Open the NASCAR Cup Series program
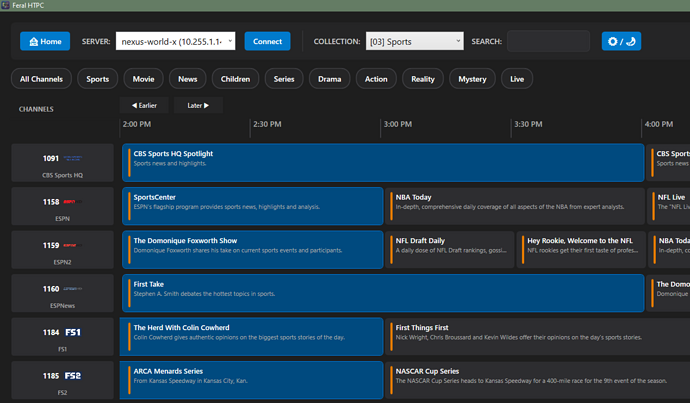The width and height of the screenshot is (690, 403). click(x=538, y=380)
